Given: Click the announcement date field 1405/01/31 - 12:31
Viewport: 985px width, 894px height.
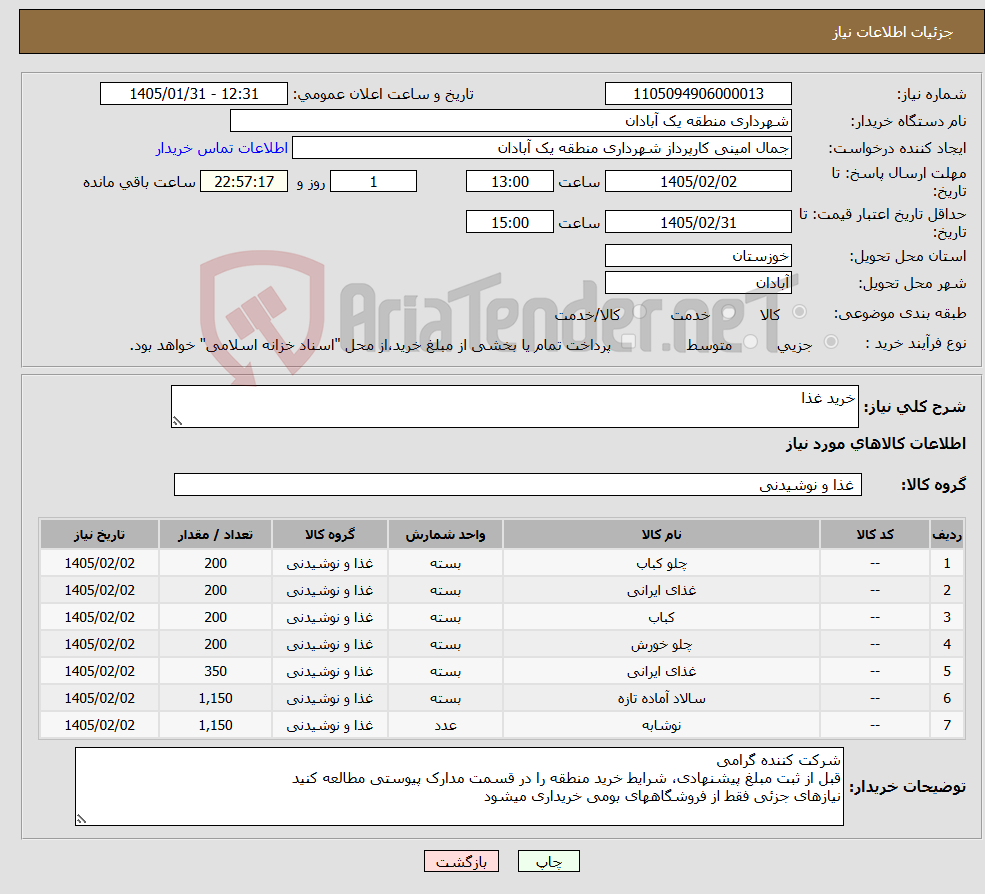Looking at the screenshot, I should point(193,94).
